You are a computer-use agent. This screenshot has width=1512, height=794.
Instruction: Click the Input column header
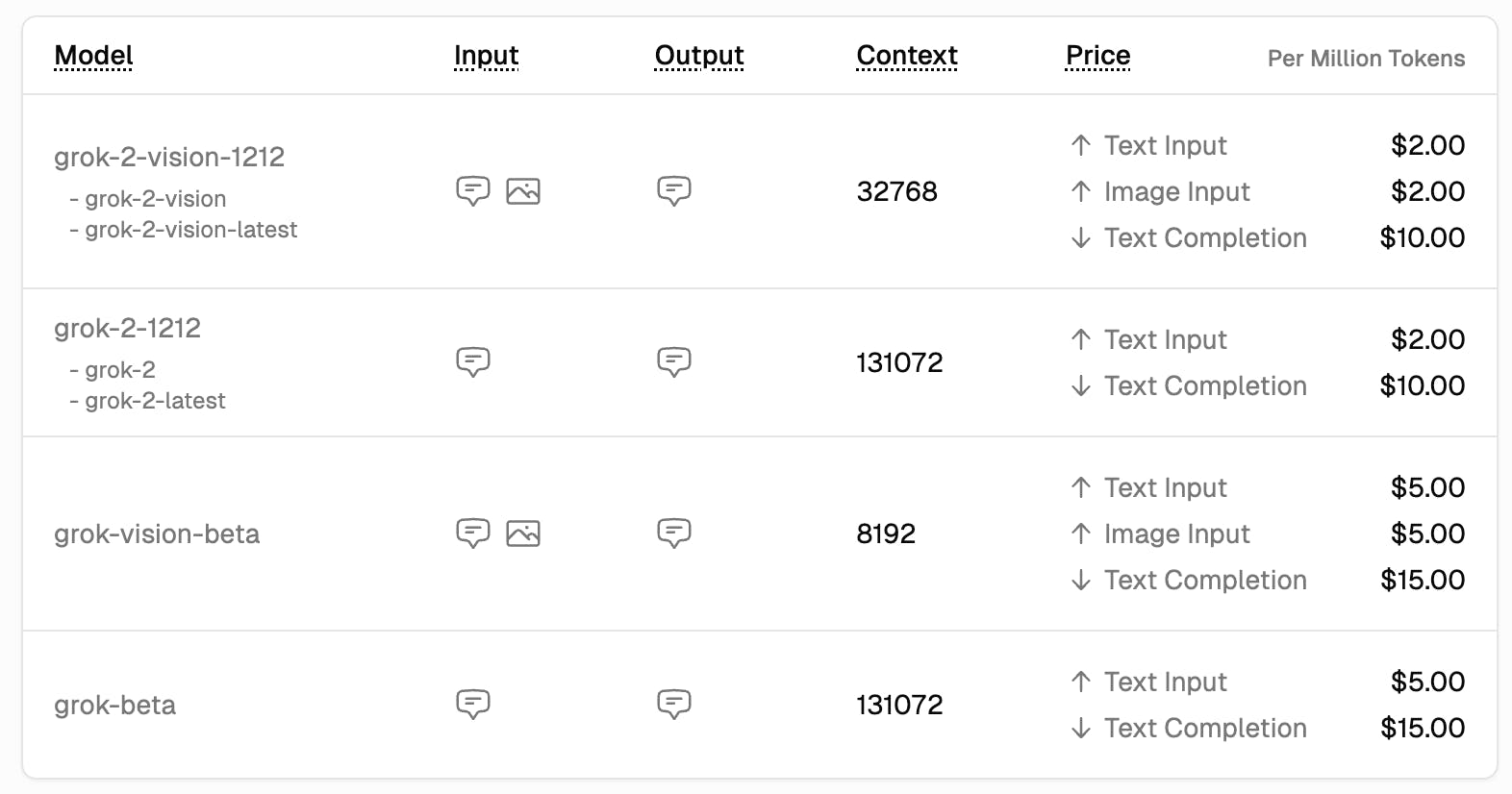pyautogui.click(x=486, y=56)
